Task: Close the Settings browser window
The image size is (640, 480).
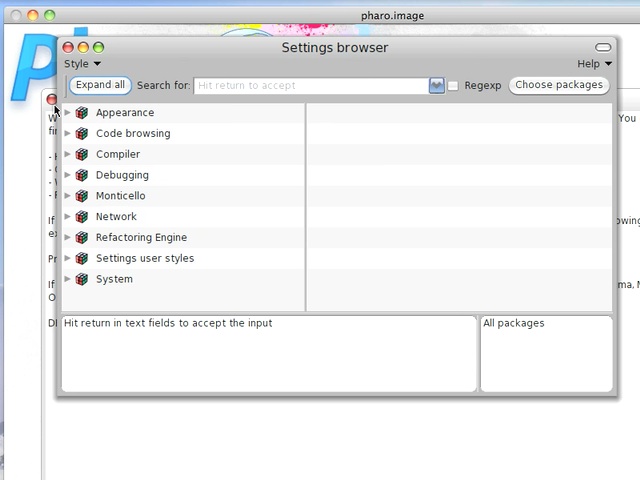Action: coord(68,48)
